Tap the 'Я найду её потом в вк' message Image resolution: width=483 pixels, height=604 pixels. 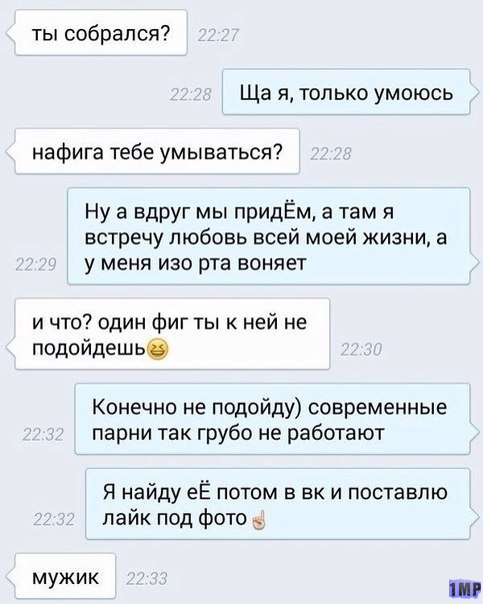tap(278, 504)
